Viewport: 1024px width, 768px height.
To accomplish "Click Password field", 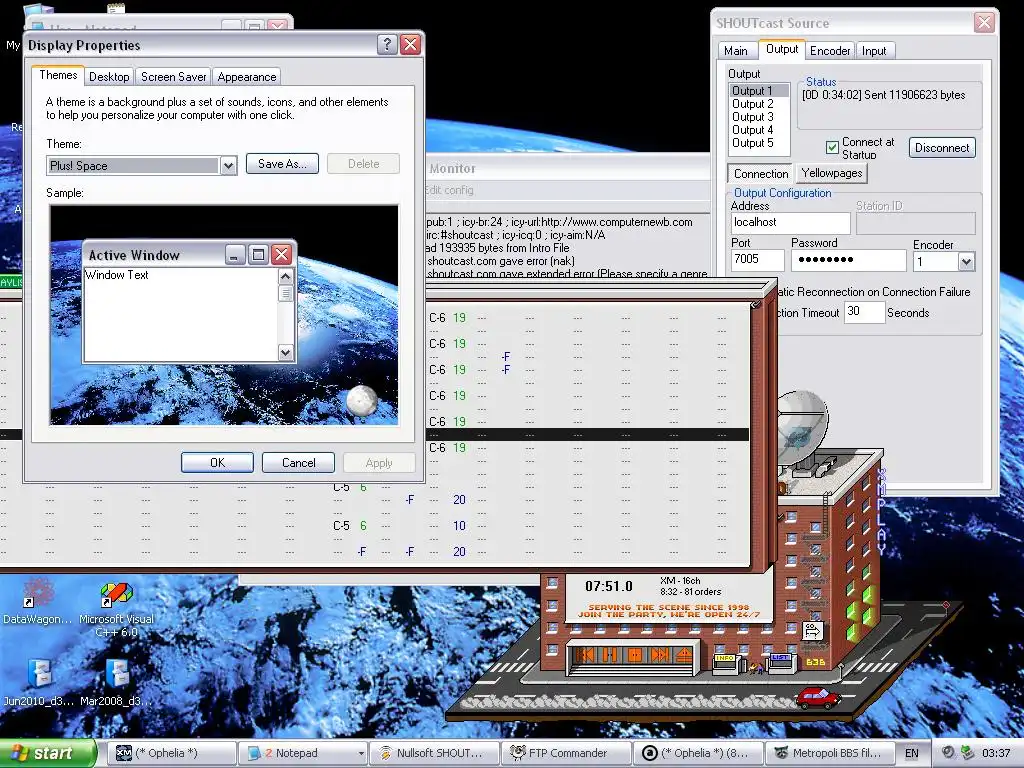I will (x=848, y=260).
